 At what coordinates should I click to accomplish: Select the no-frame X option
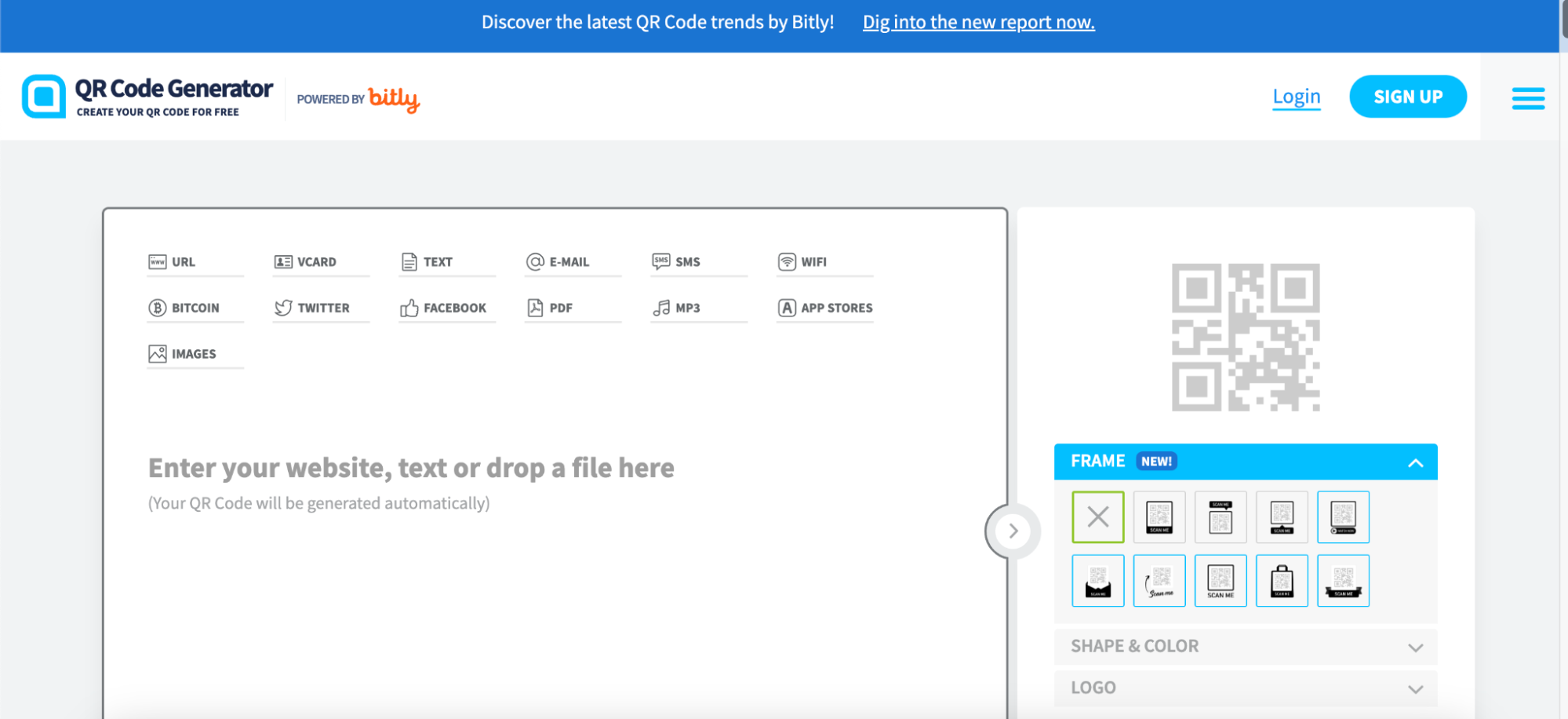point(1098,517)
